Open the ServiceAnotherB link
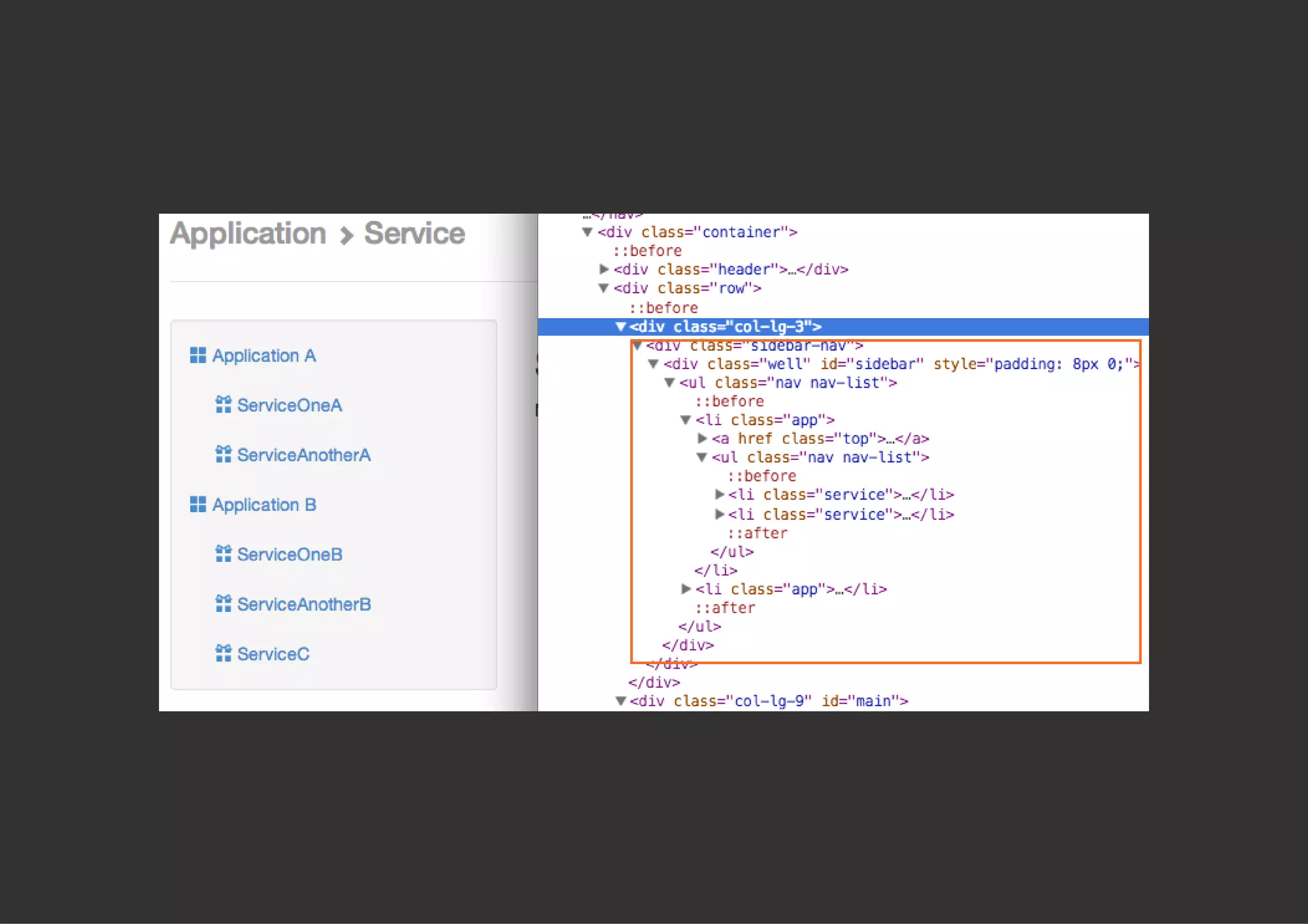The image size is (1308, 924). [303, 605]
